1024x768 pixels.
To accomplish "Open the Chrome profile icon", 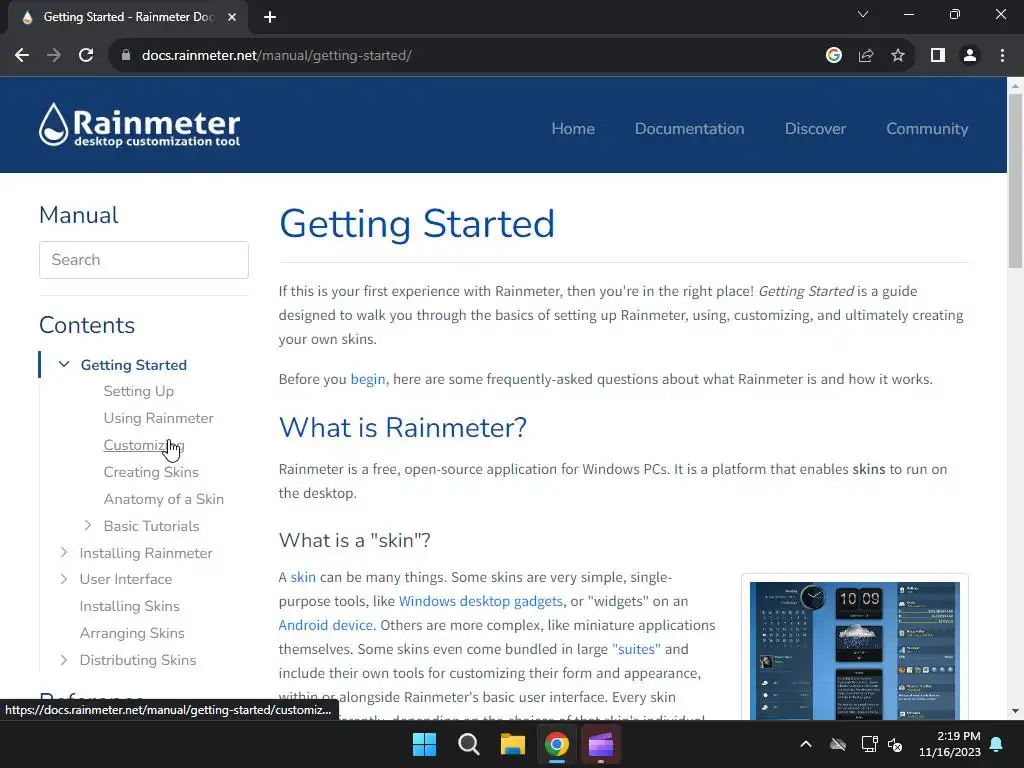I will point(970,56).
